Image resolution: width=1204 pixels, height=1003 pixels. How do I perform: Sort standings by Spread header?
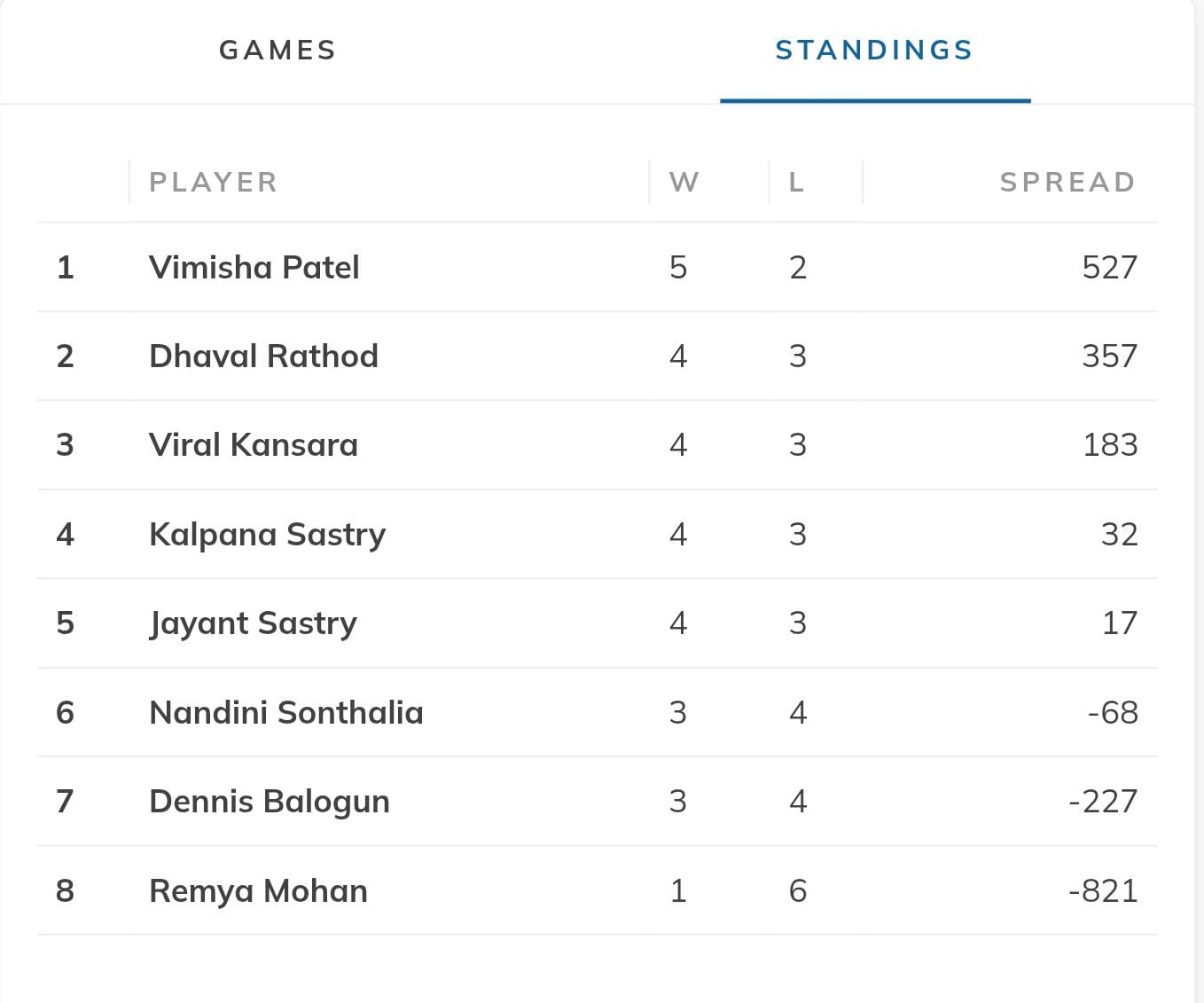coord(1067,182)
